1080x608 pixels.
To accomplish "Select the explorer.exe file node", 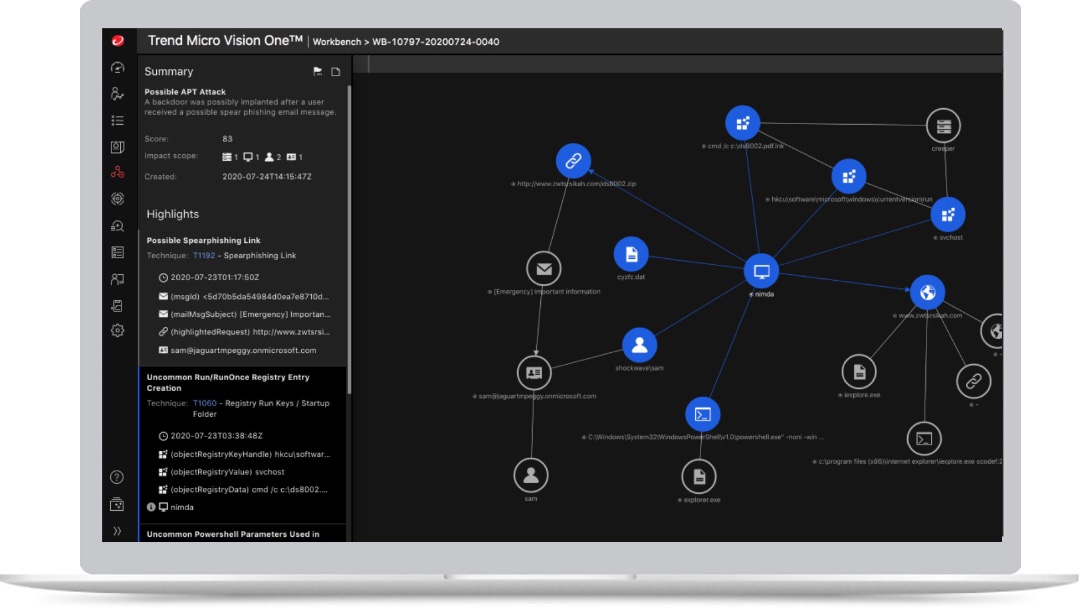I will 699,476.
